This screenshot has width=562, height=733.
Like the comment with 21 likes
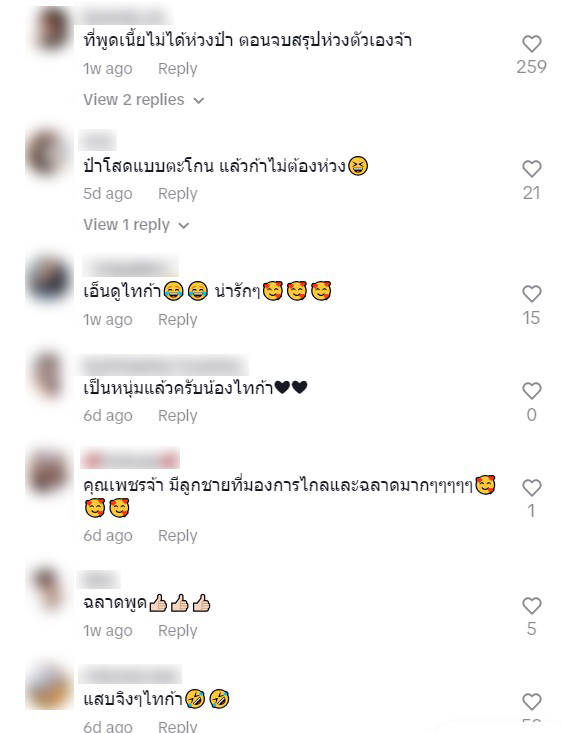532,169
